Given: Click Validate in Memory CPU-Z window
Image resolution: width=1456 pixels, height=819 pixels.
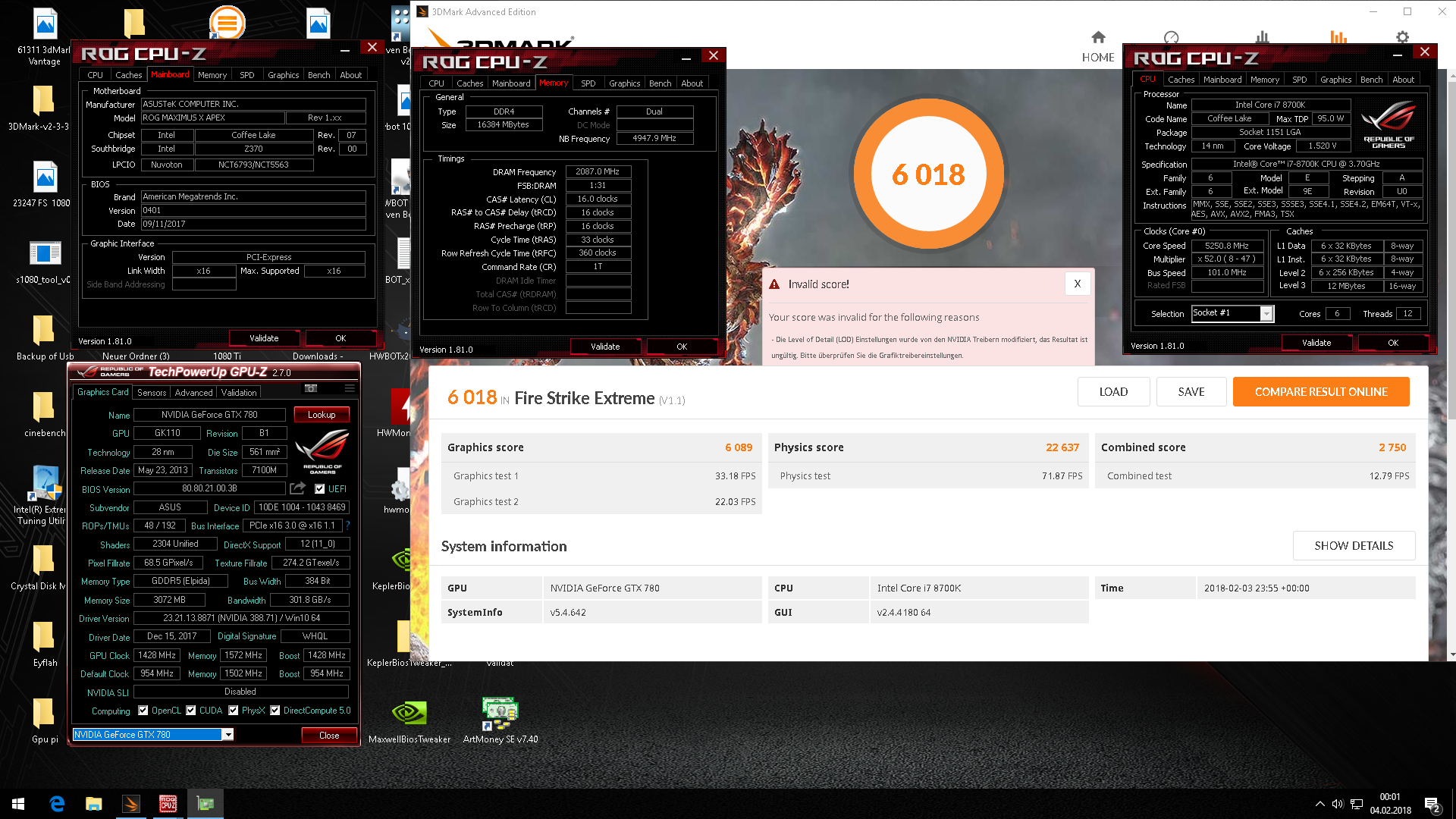Looking at the screenshot, I should coord(605,347).
